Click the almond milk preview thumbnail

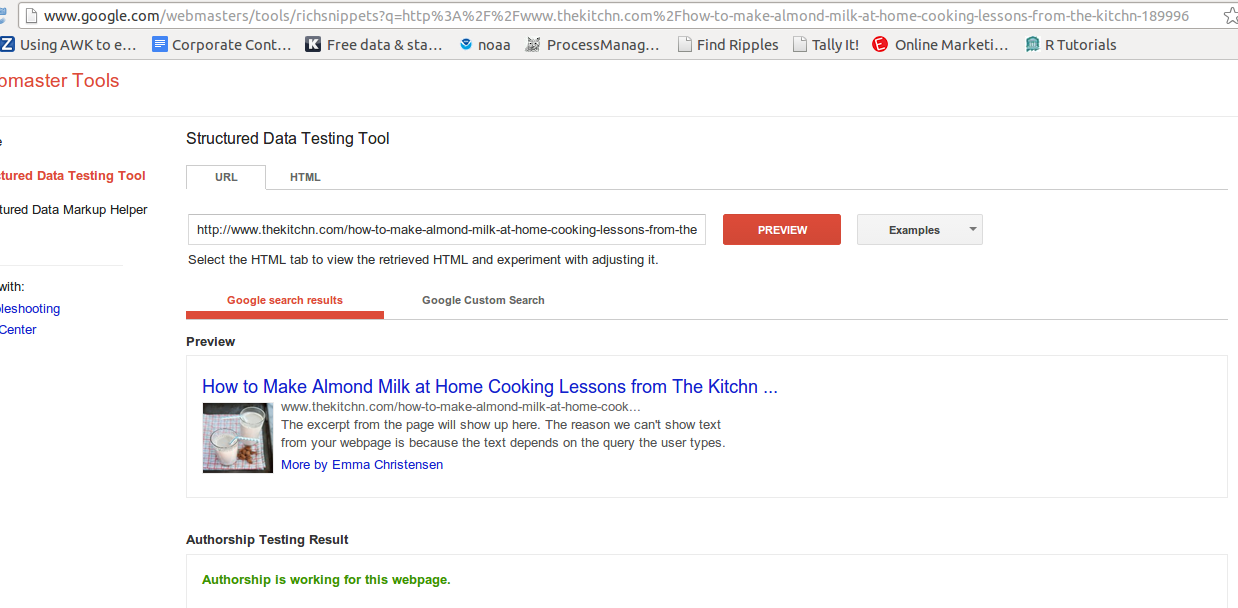(238, 438)
